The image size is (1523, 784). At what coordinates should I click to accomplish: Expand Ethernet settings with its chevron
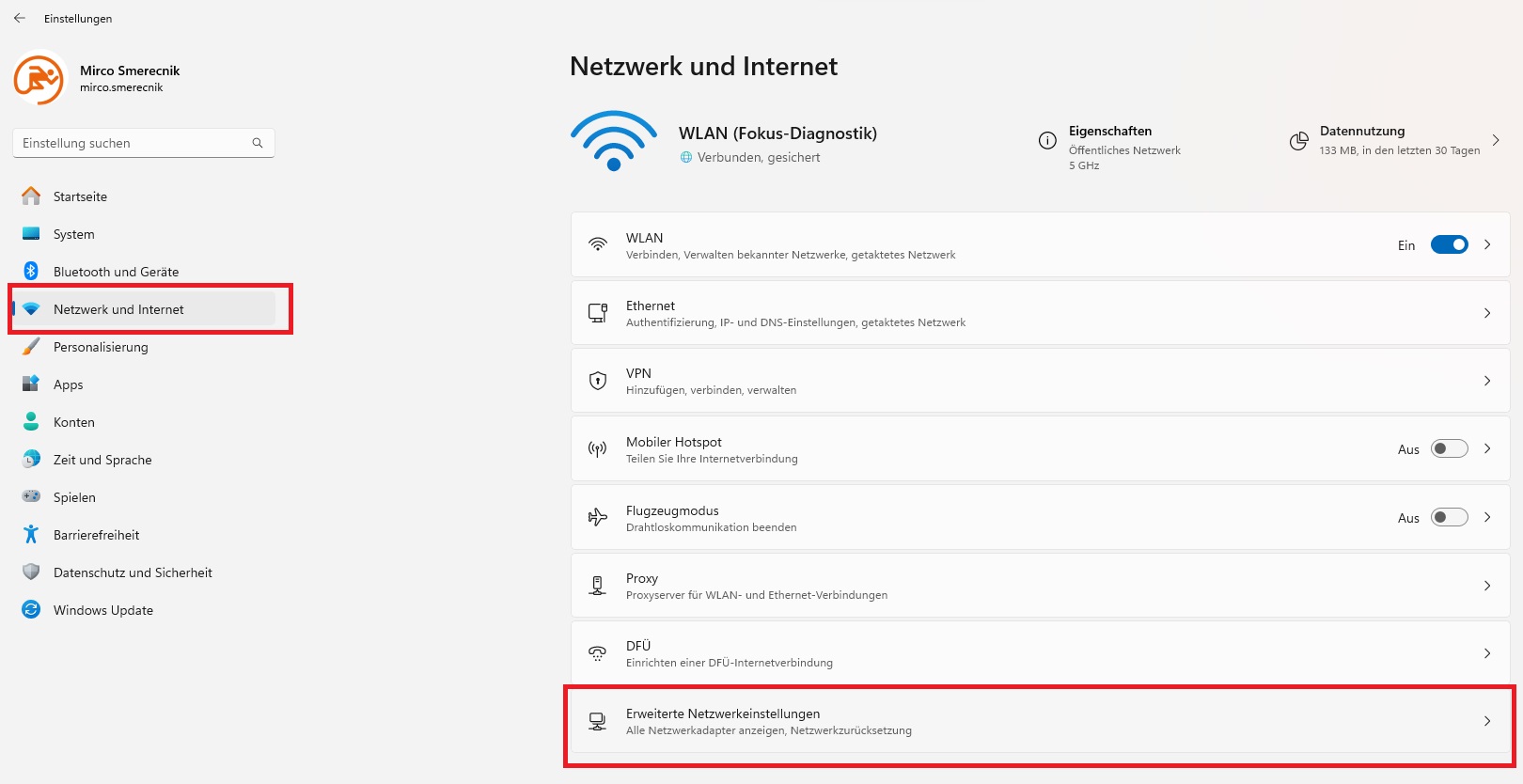[1487, 313]
